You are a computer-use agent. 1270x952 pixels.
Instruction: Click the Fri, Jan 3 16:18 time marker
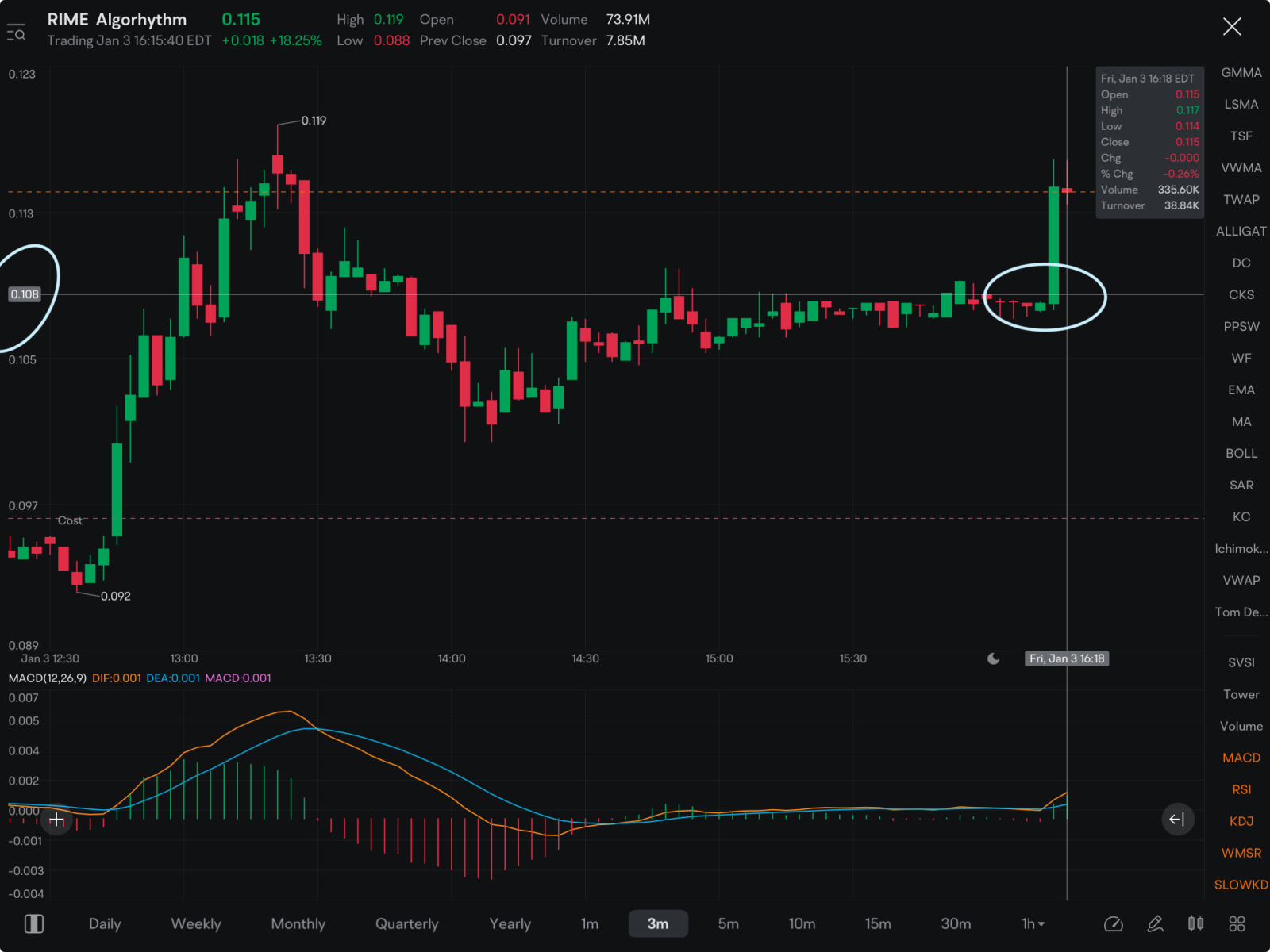pyautogui.click(x=1067, y=658)
